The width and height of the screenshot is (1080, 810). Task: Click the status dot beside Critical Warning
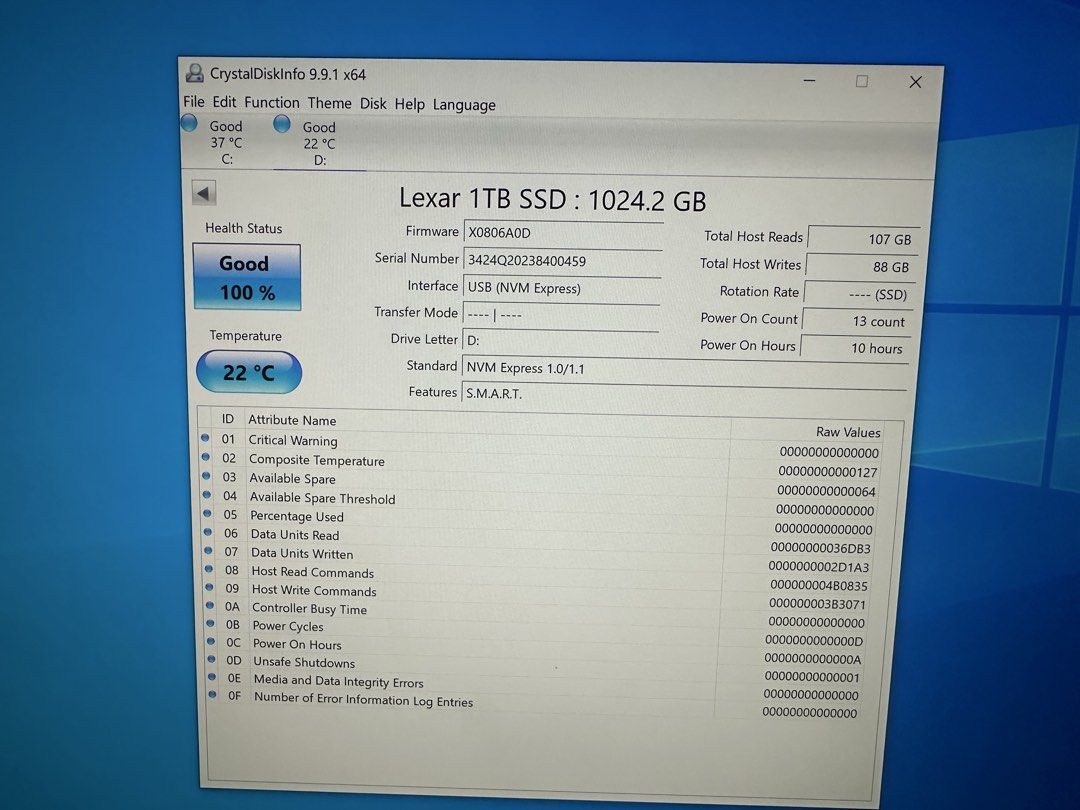(205, 437)
